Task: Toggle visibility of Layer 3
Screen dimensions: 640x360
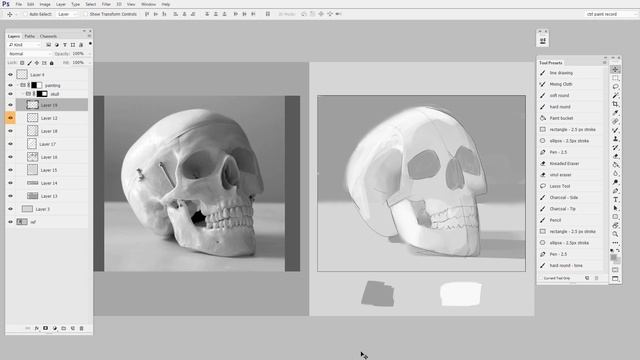Action: click(11, 209)
